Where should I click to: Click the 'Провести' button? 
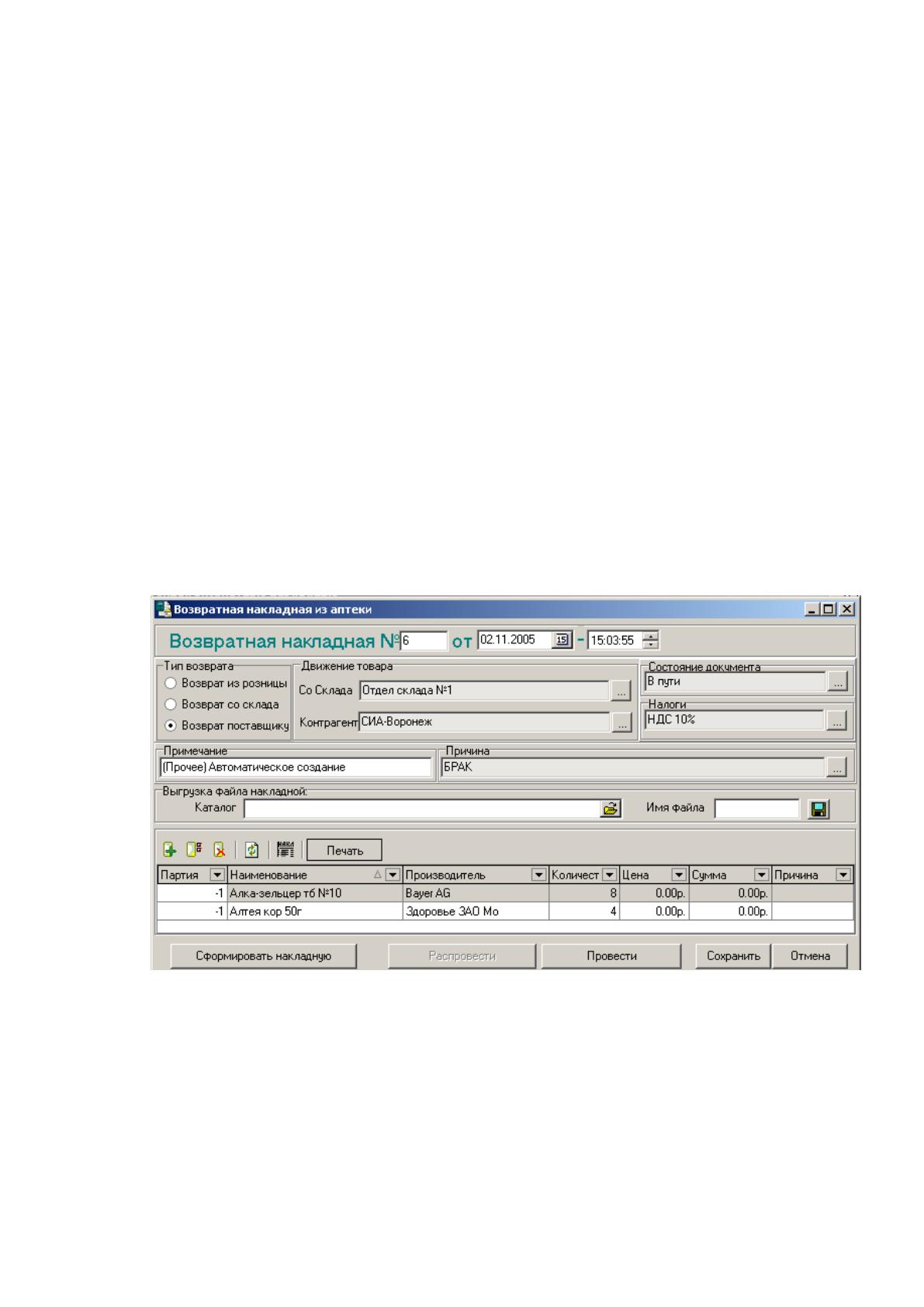611,956
